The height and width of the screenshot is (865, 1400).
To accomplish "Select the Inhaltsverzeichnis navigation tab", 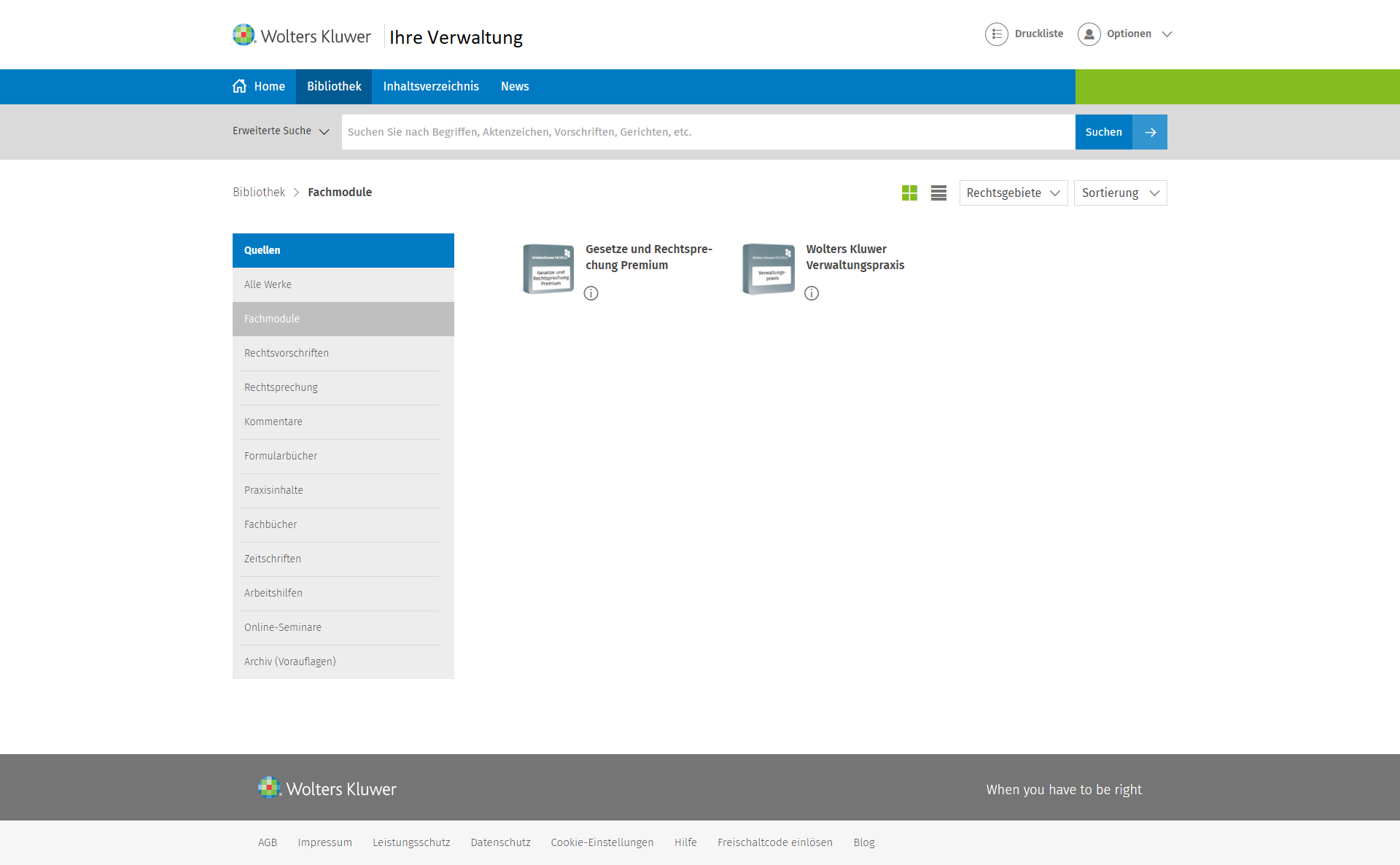I will pyautogui.click(x=432, y=86).
